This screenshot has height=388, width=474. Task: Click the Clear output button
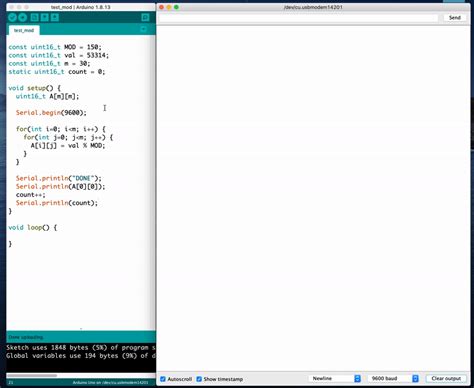[446, 379]
